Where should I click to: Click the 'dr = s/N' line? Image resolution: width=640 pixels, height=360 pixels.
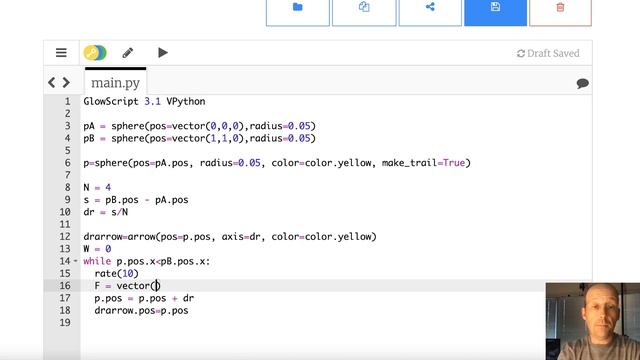point(106,212)
